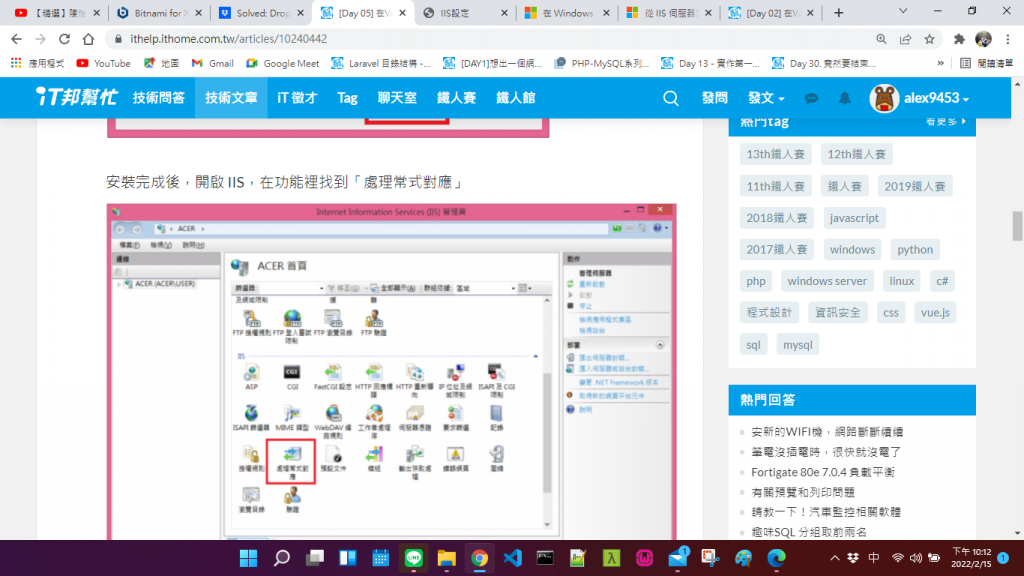Switch to the Bitnami for X tab

pos(159,13)
